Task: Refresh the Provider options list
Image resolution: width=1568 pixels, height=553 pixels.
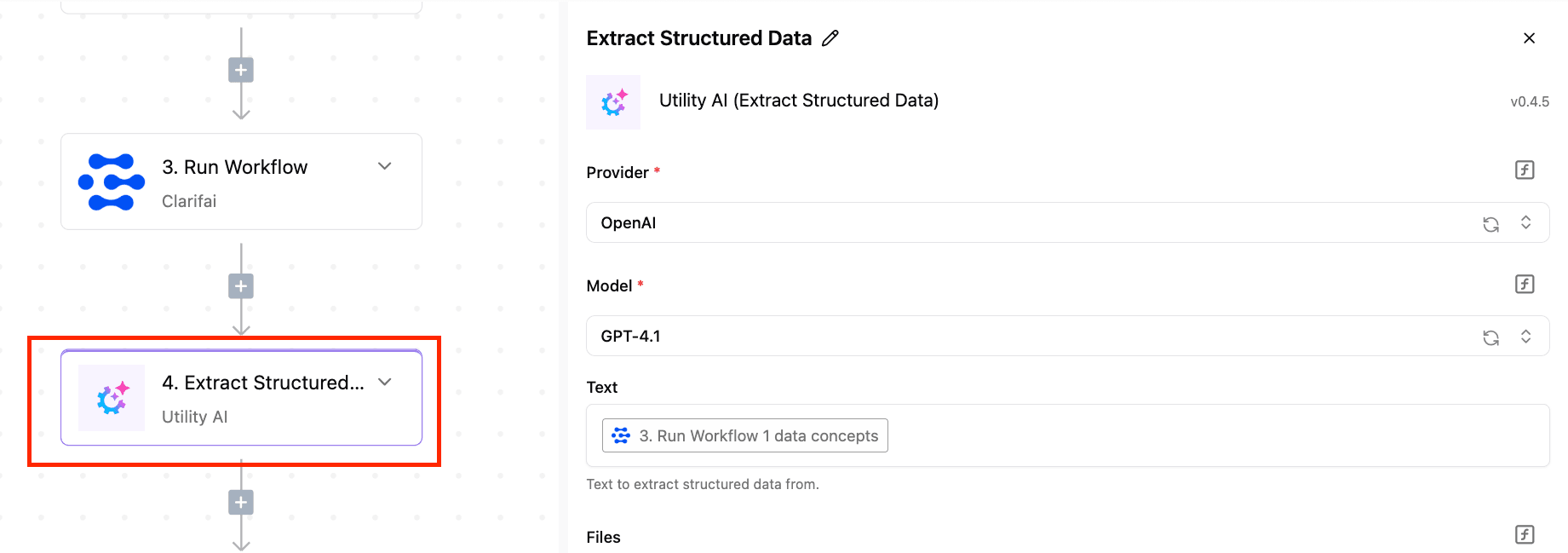Action: click(1490, 224)
